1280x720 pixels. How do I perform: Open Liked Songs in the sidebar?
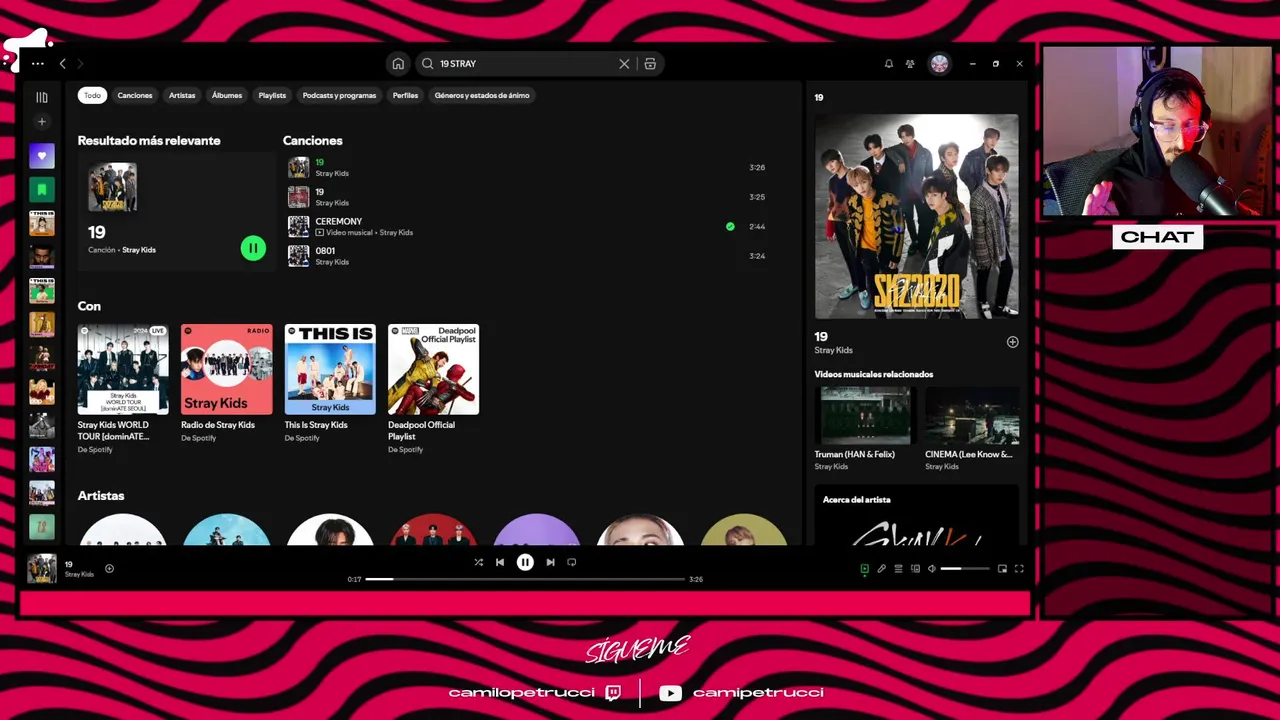click(41, 156)
